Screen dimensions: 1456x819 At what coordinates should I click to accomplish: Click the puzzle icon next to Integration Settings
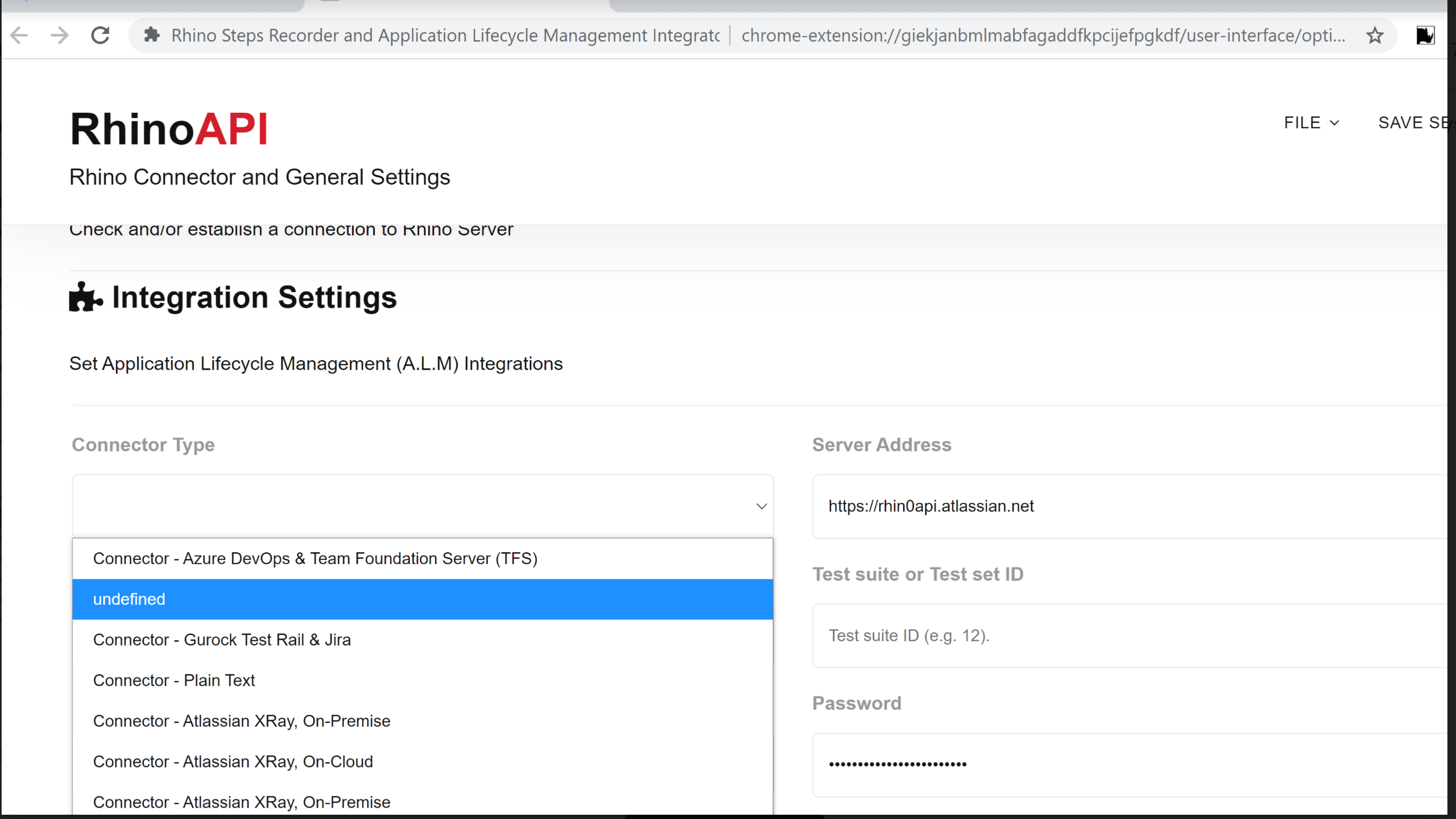(x=84, y=296)
